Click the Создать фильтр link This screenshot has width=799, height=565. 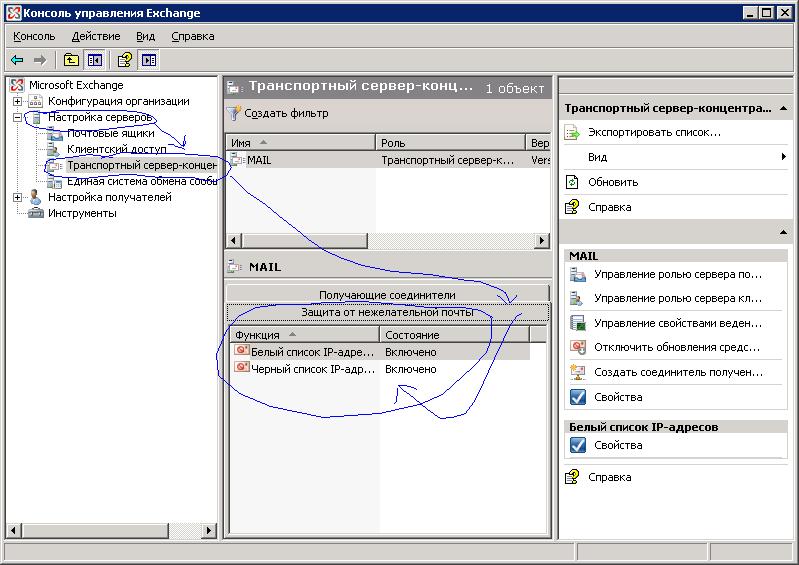286,113
